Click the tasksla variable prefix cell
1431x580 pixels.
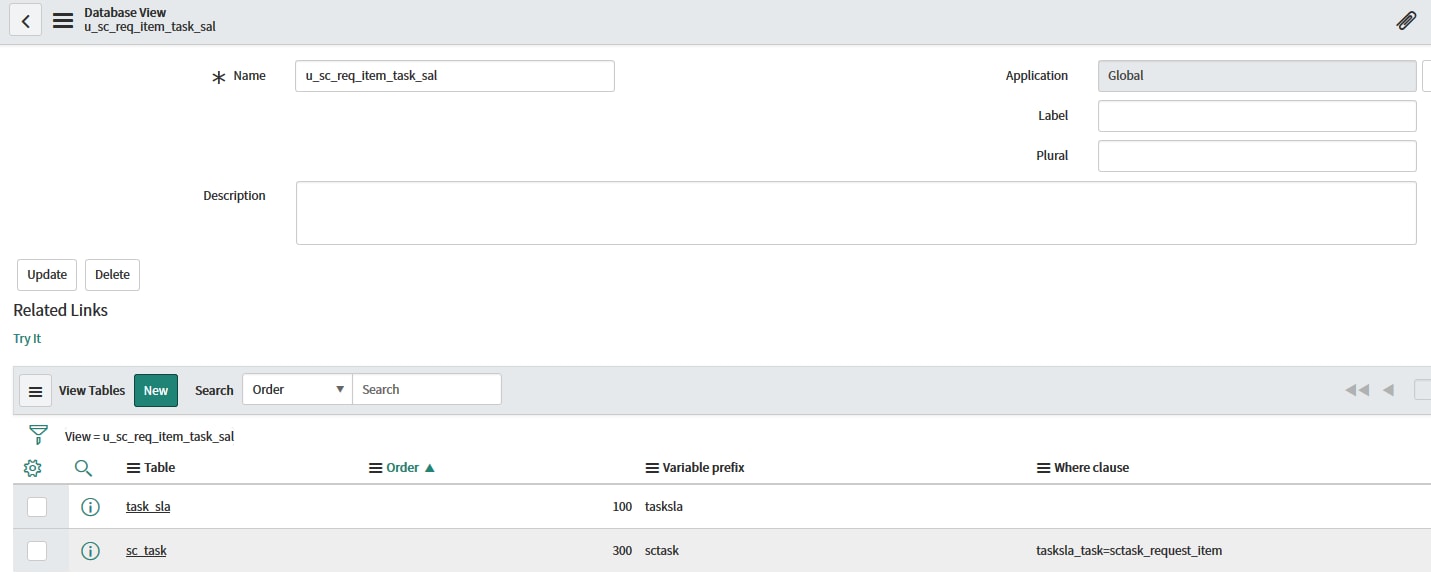click(664, 507)
